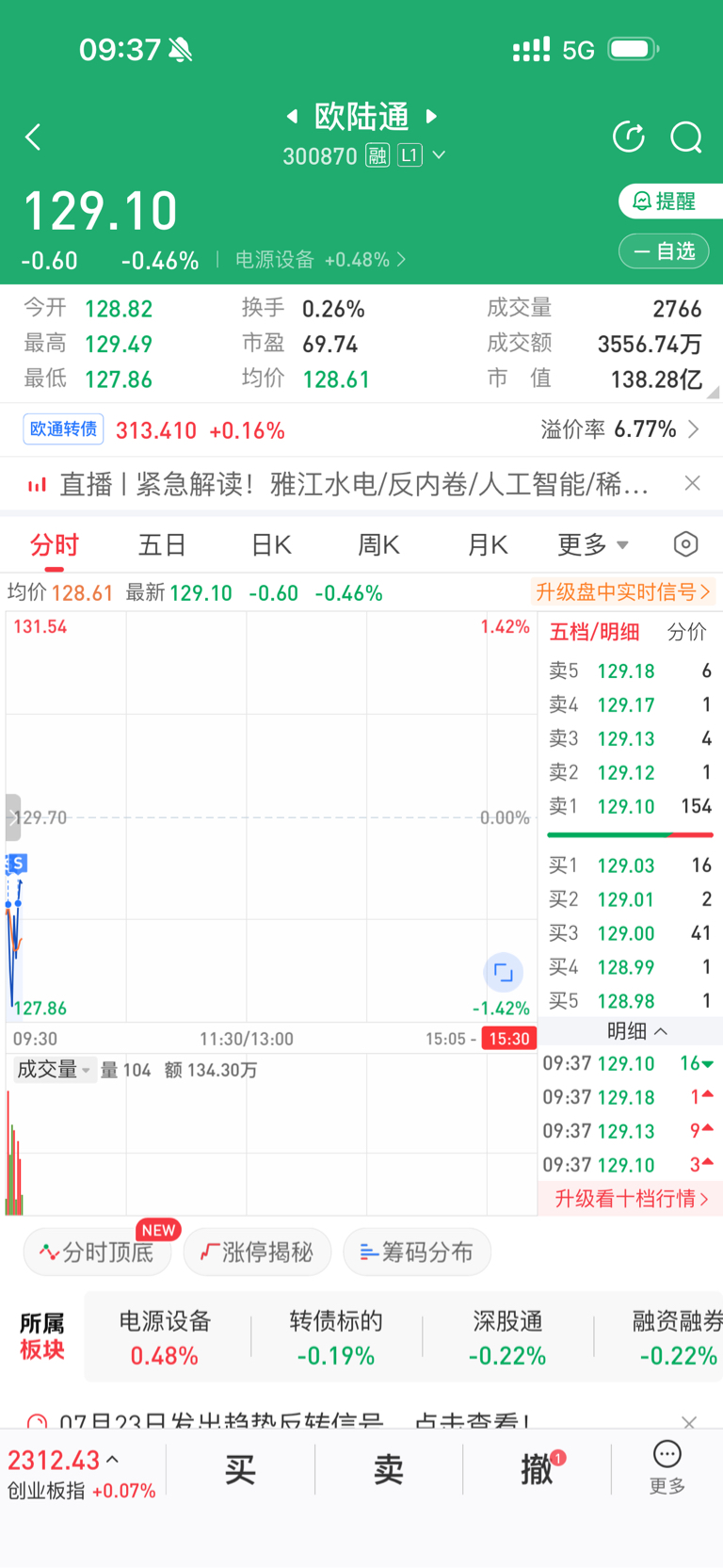723x1568 pixels.
Task: Select 卖5 129.18 order row
Action: click(630, 671)
